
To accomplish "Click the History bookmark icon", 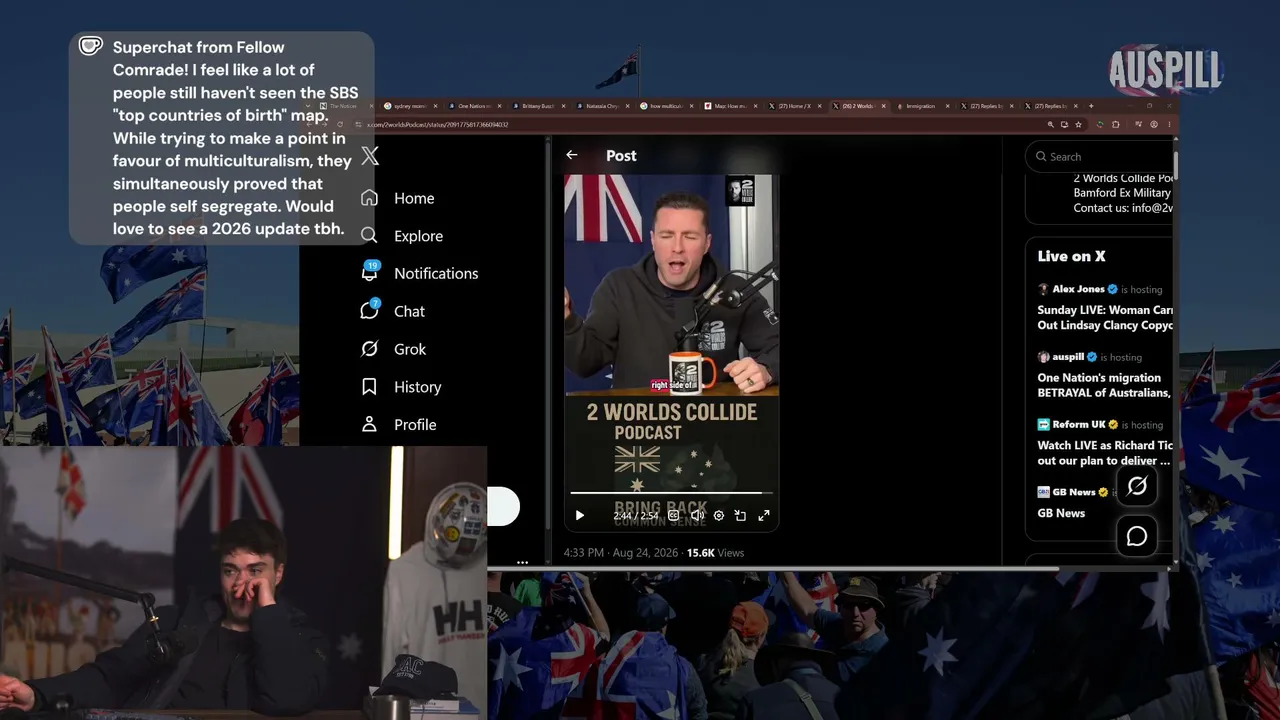I will point(369,387).
